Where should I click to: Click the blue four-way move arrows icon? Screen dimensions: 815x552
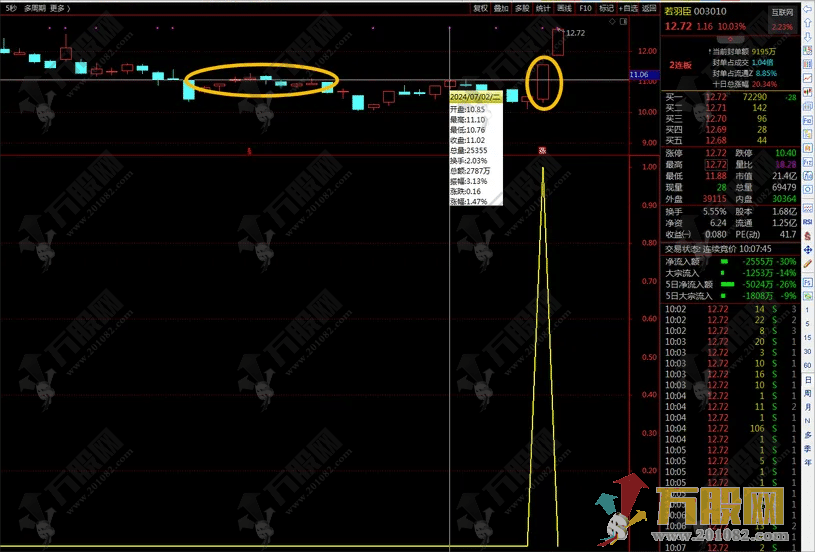(808, 250)
